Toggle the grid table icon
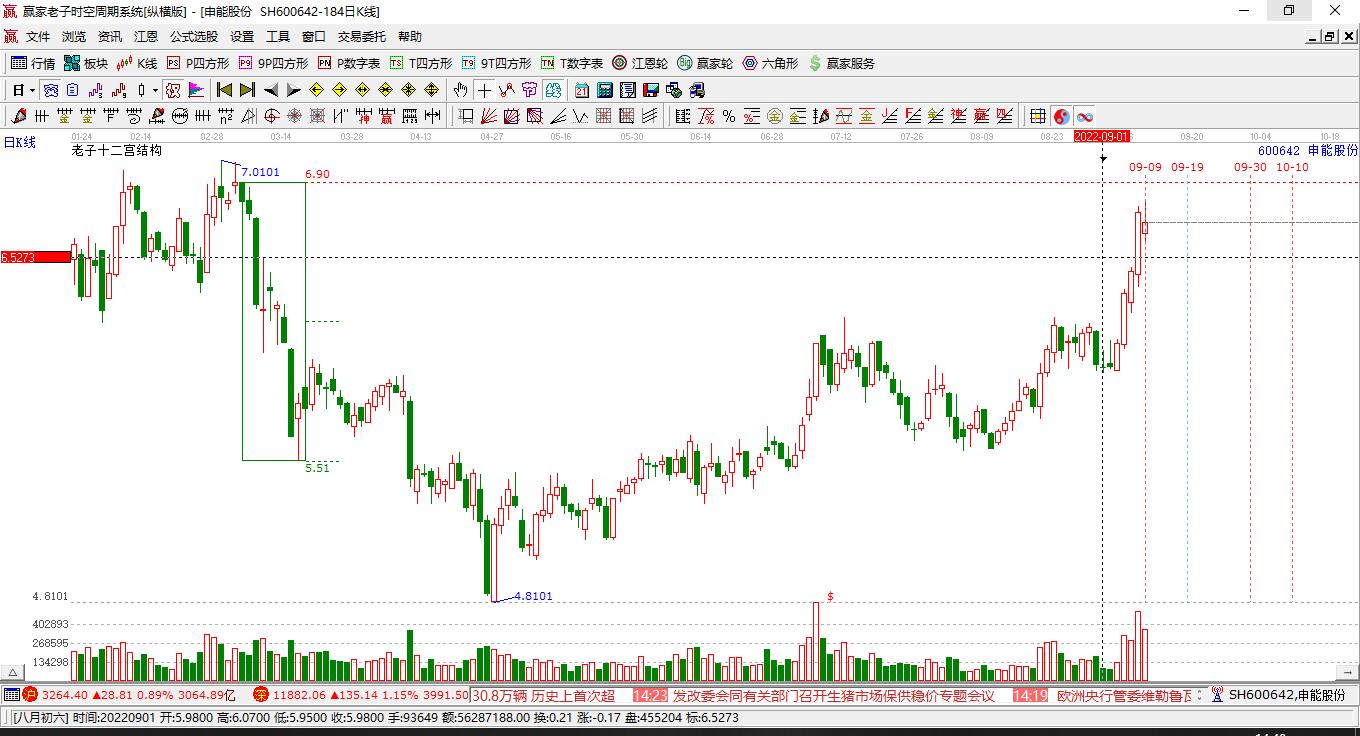Viewport: 1360px width, 736px height. [1038, 116]
